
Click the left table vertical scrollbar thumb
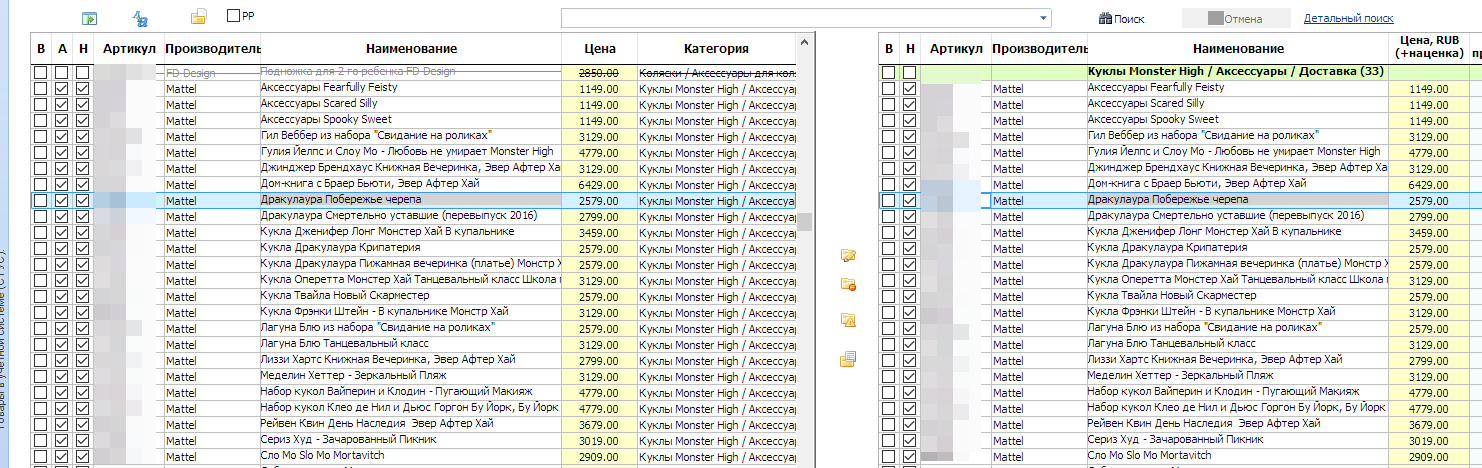coord(804,222)
